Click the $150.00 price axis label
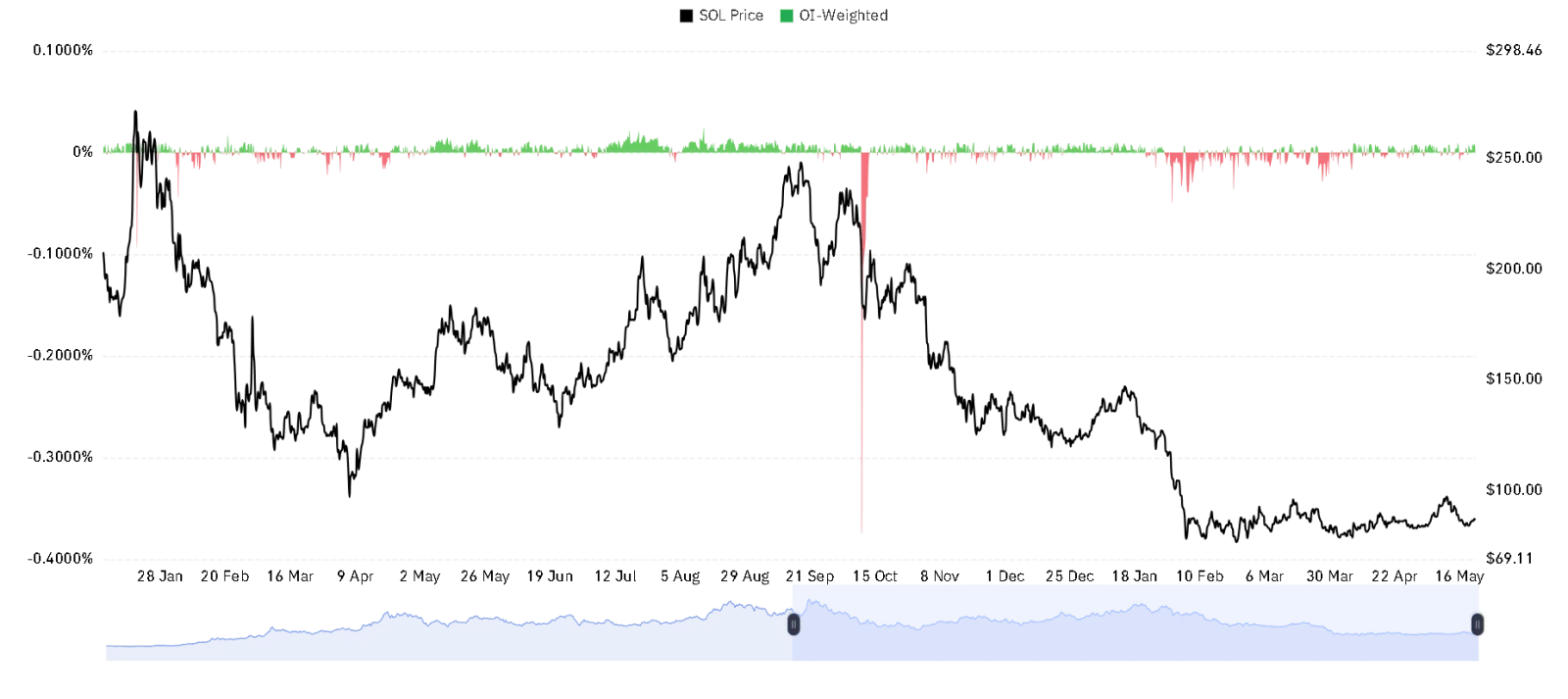This screenshot has height=699, width=1568. coord(1514,379)
